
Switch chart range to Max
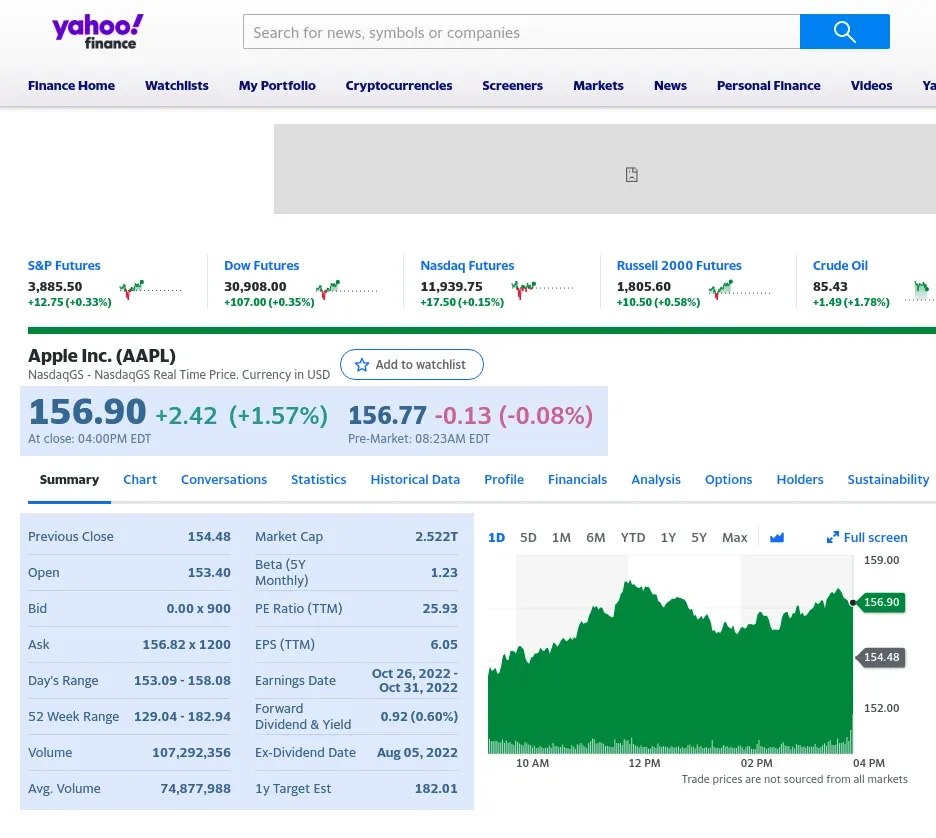coord(735,537)
